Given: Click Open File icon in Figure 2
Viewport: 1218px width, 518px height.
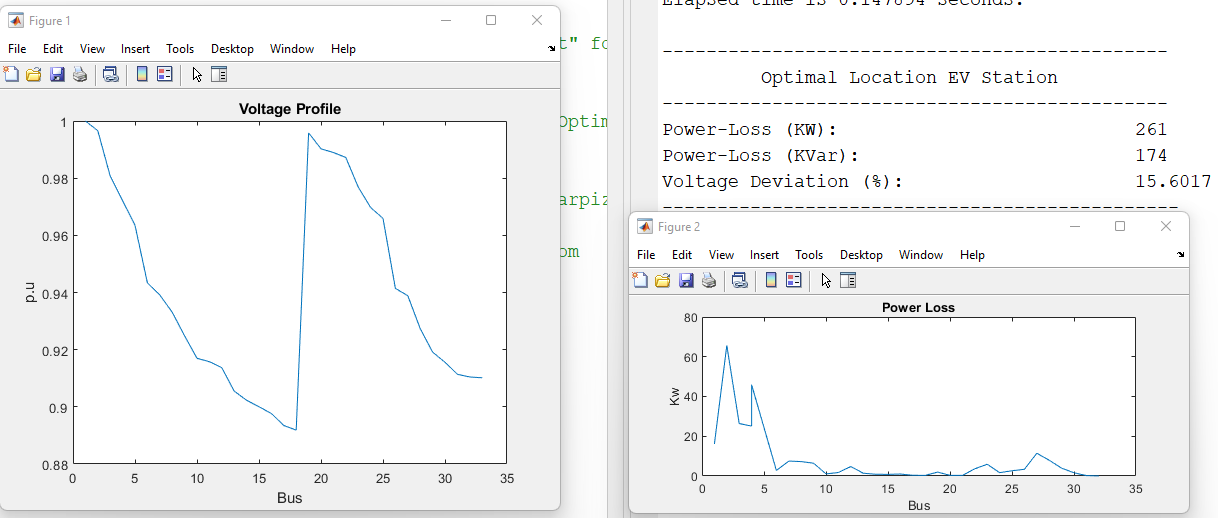Looking at the screenshot, I should coord(663,280).
